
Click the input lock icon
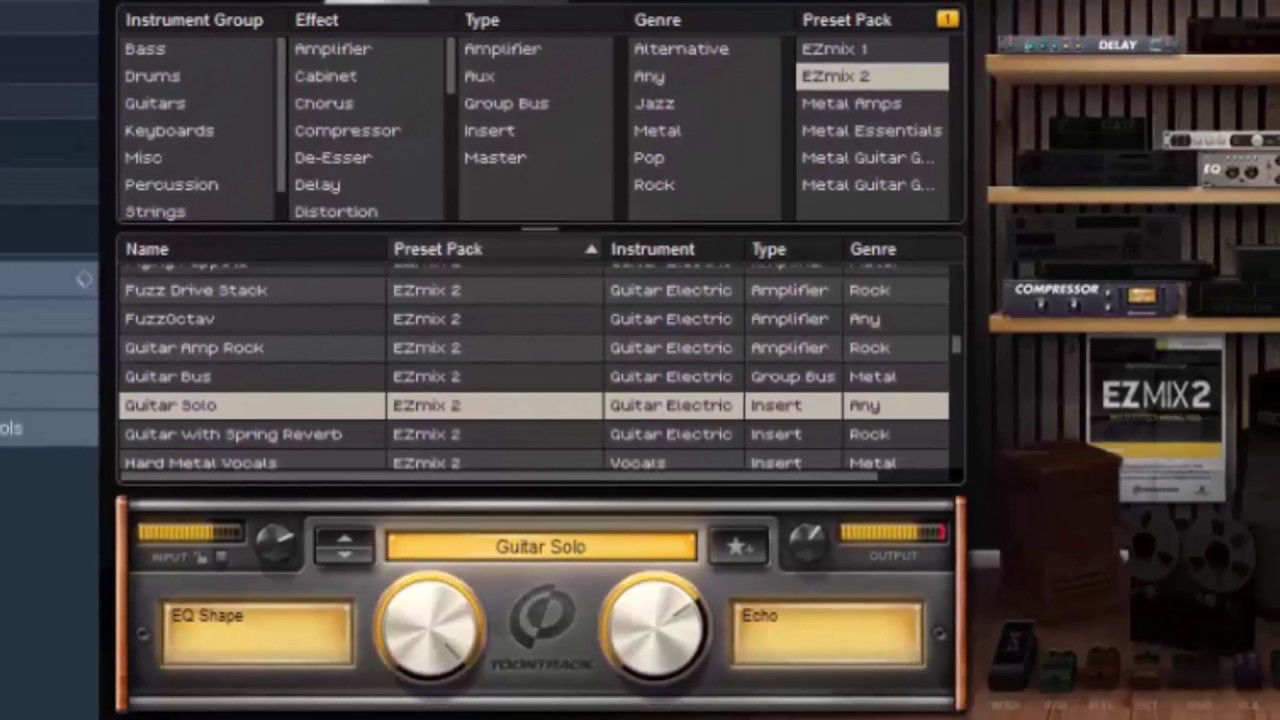click(201, 558)
